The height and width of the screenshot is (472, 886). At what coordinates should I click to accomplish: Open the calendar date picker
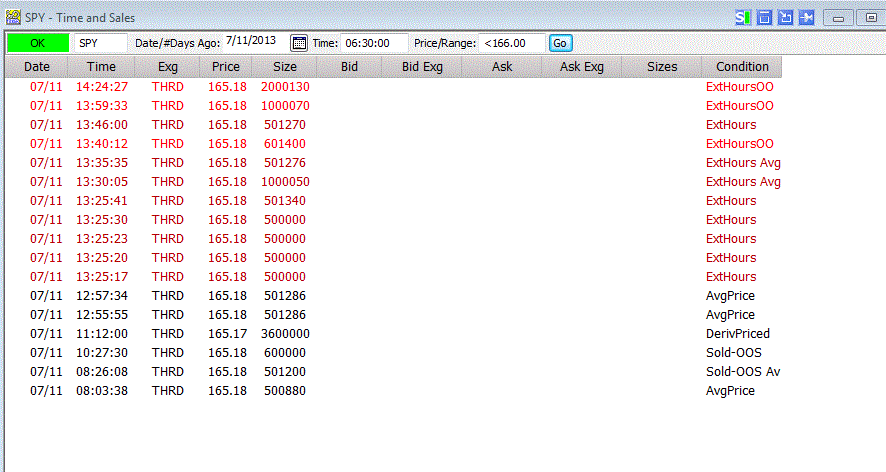pos(299,43)
